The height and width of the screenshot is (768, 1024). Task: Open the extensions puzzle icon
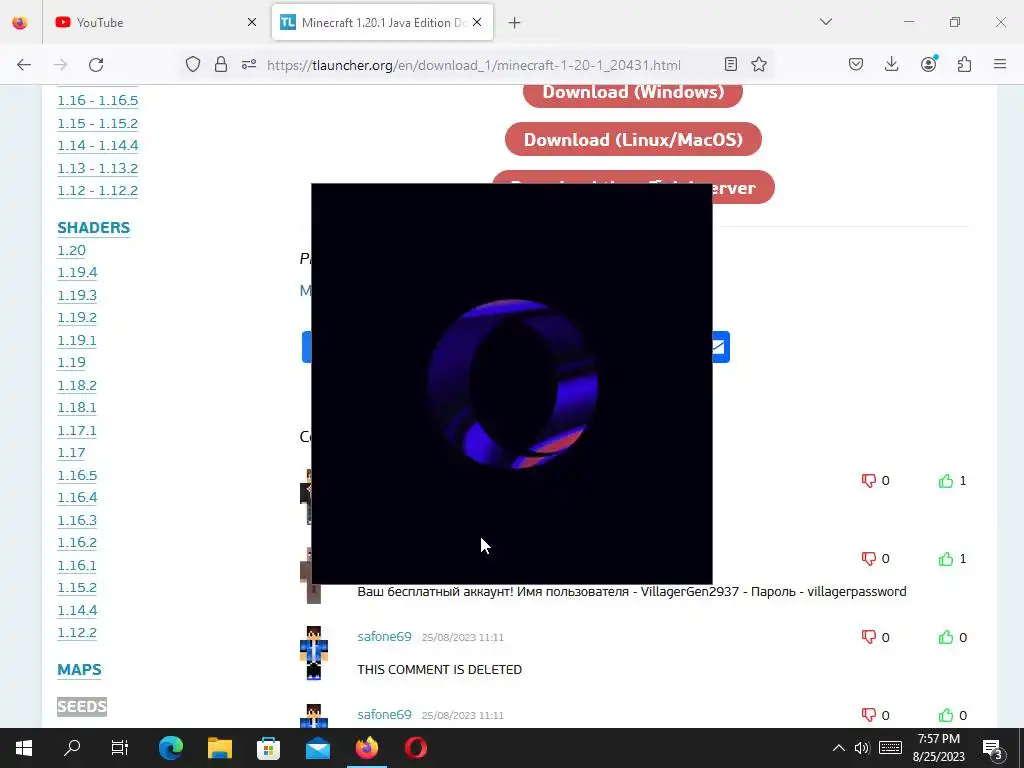coord(964,64)
